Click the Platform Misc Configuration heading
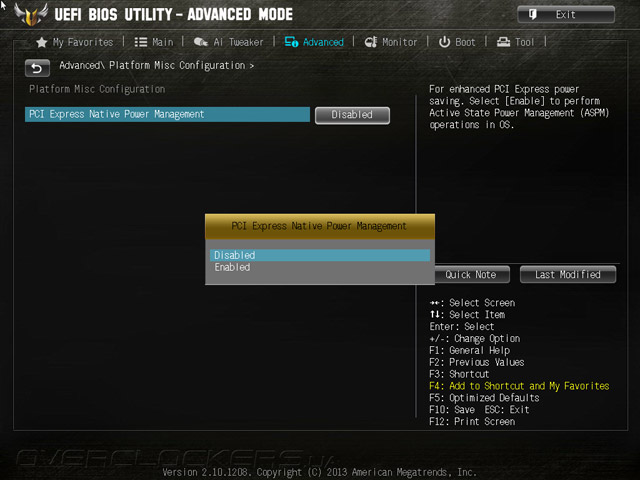640x480 pixels. click(x=97, y=89)
